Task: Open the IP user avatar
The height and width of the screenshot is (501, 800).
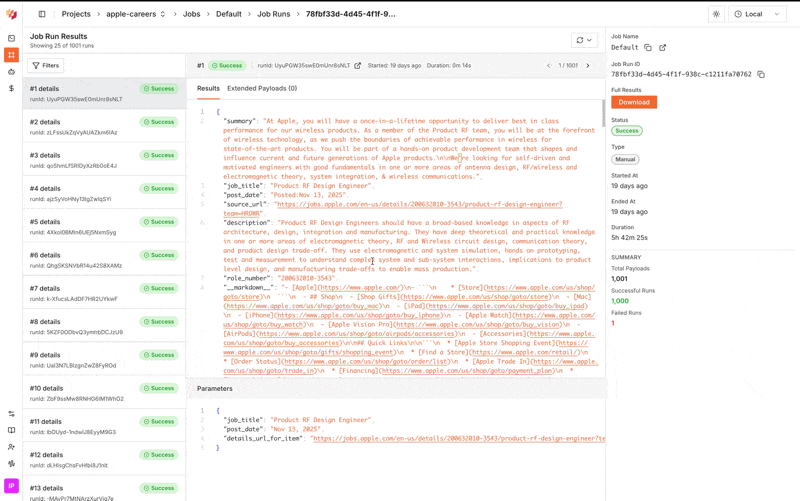Action: click(11, 486)
